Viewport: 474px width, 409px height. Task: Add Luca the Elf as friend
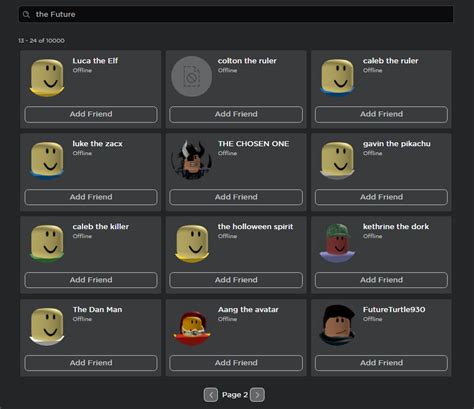pyautogui.click(x=91, y=114)
